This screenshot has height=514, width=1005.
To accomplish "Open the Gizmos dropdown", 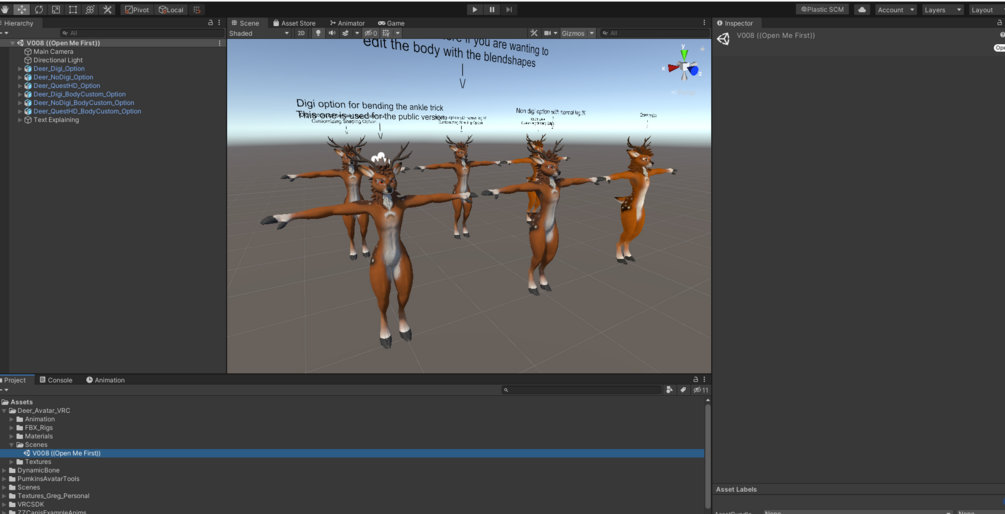I will [577, 33].
